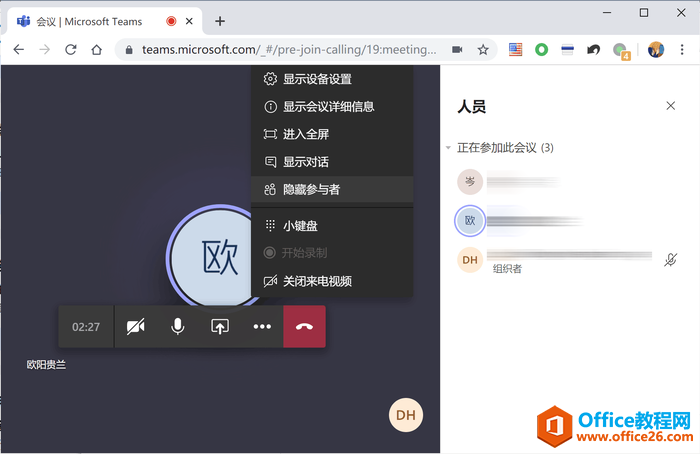This screenshot has width=700, height=454.
Task: Click the browser forward arrow
Action: click(x=45, y=50)
